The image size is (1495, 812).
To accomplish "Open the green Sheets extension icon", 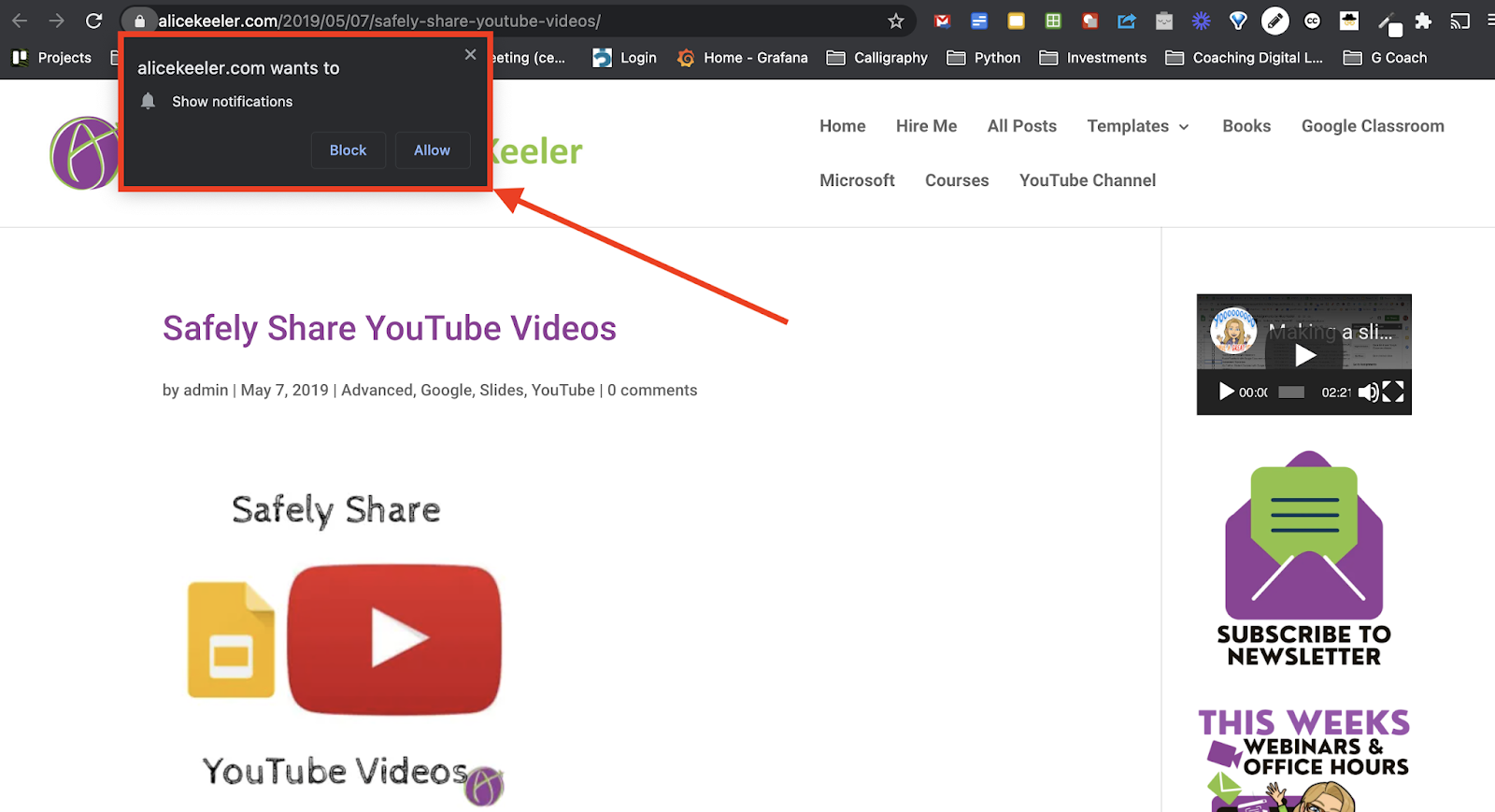I will coord(1053,21).
